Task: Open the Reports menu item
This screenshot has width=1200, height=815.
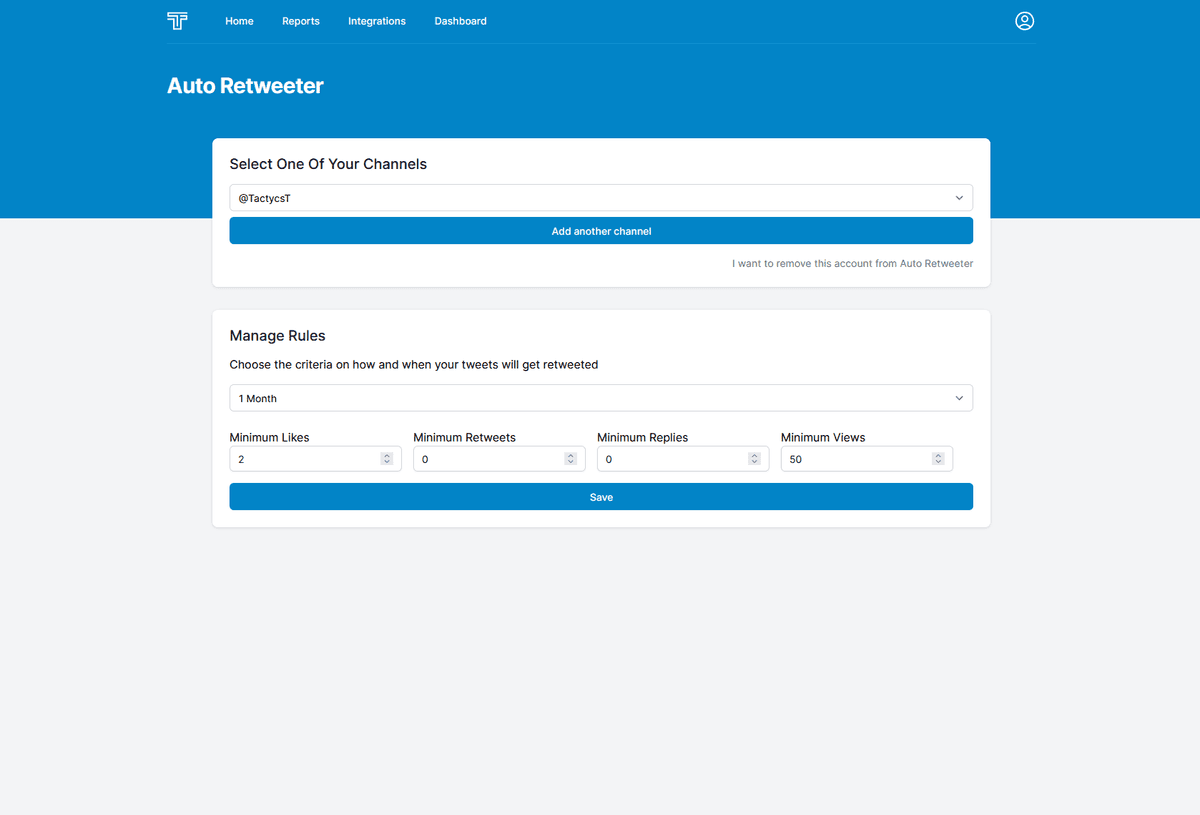Action: tap(301, 21)
